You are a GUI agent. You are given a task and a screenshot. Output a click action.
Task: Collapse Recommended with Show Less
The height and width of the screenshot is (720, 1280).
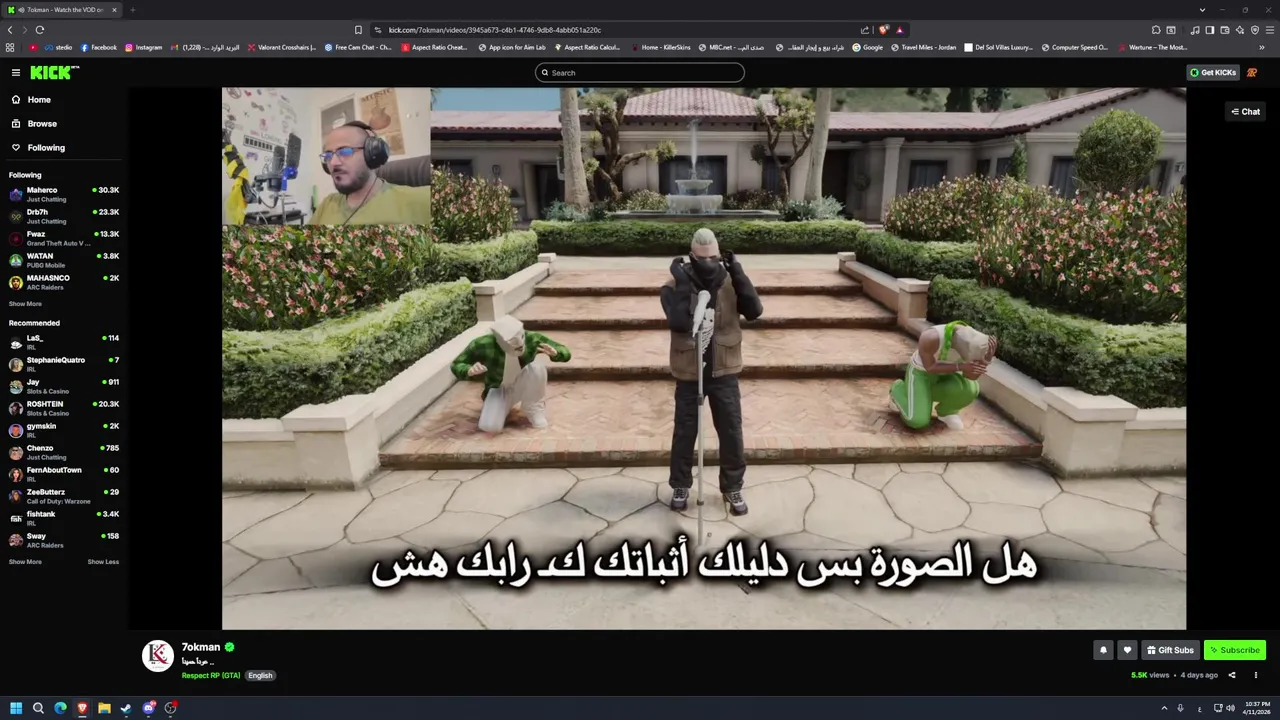click(x=103, y=562)
